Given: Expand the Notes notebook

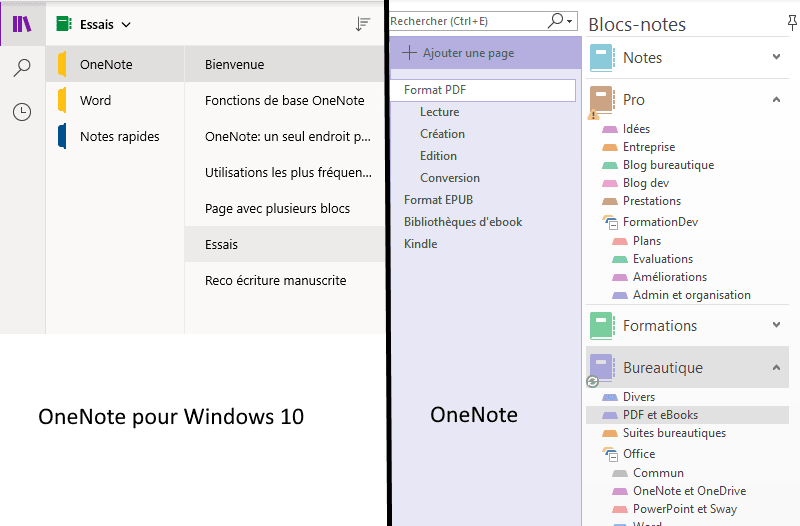Looking at the screenshot, I should coord(777,57).
